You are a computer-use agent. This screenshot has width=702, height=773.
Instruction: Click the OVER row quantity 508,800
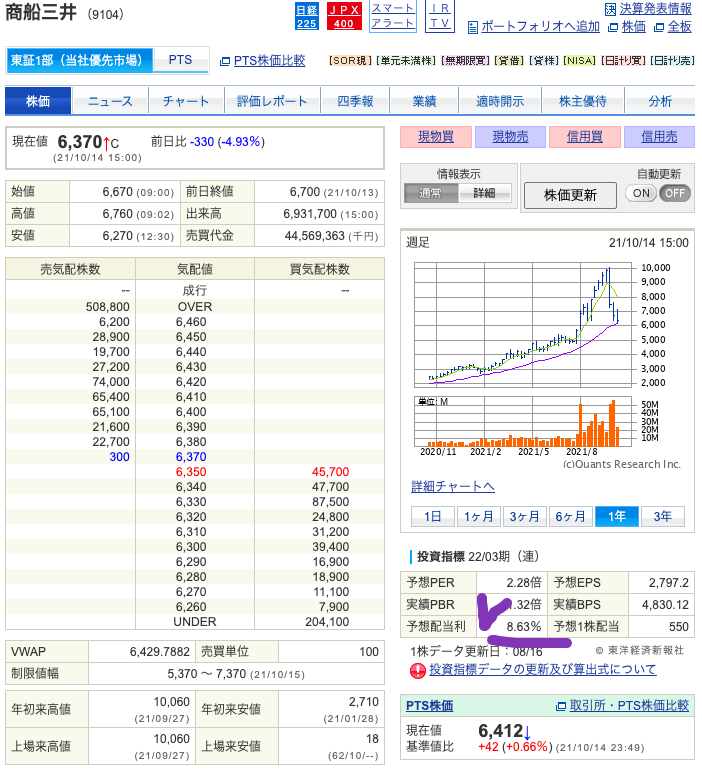click(x=107, y=307)
